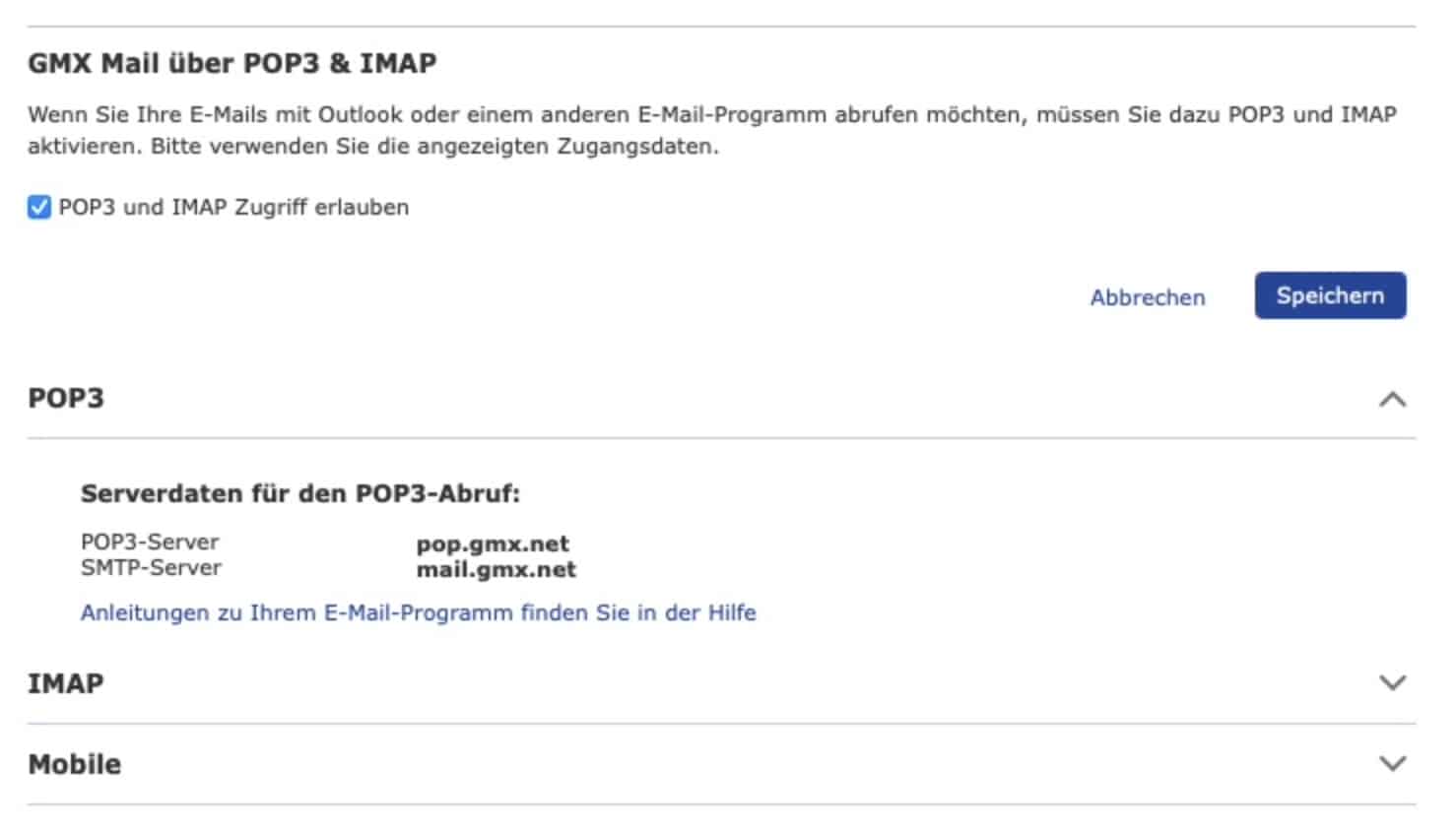Click the mail.gmx.net server address

point(496,569)
